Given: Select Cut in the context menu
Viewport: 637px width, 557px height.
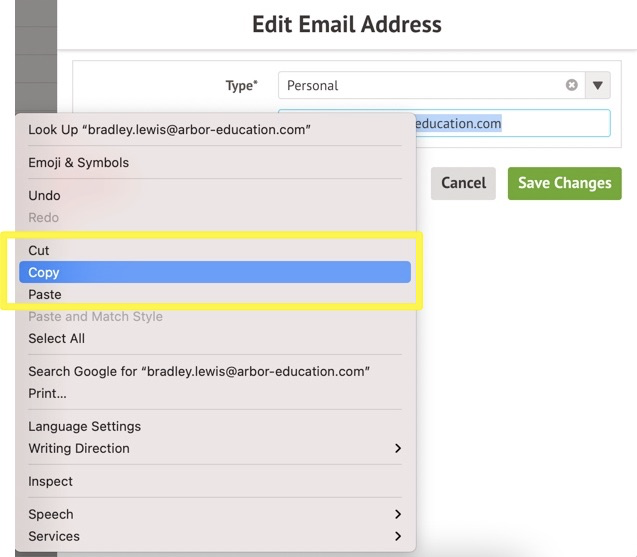Looking at the screenshot, I should pos(39,250).
